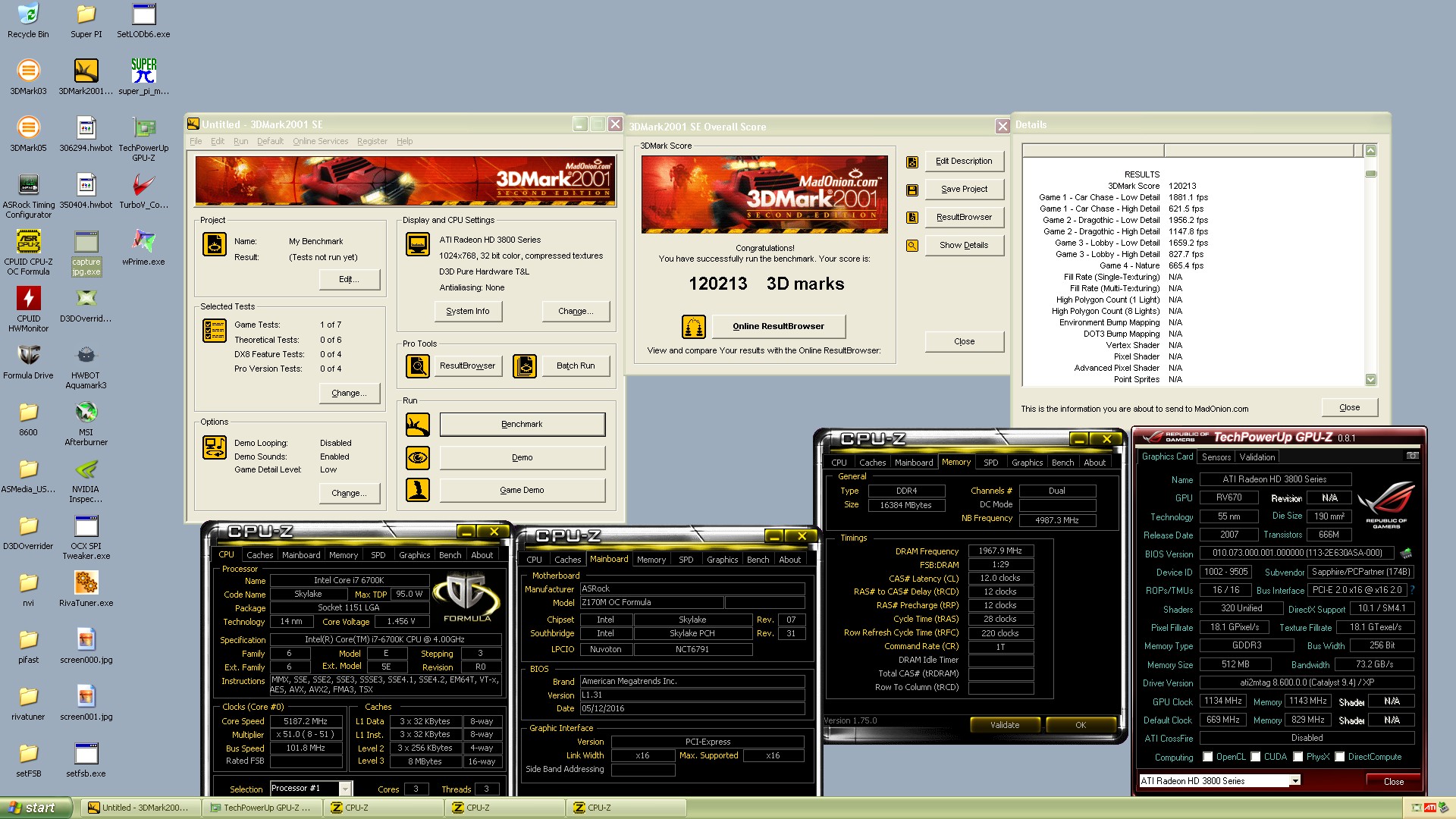Image resolution: width=1456 pixels, height=819 pixels.
Task: Click the scroll-down arrow in the Details list
Action: click(x=1370, y=379)
